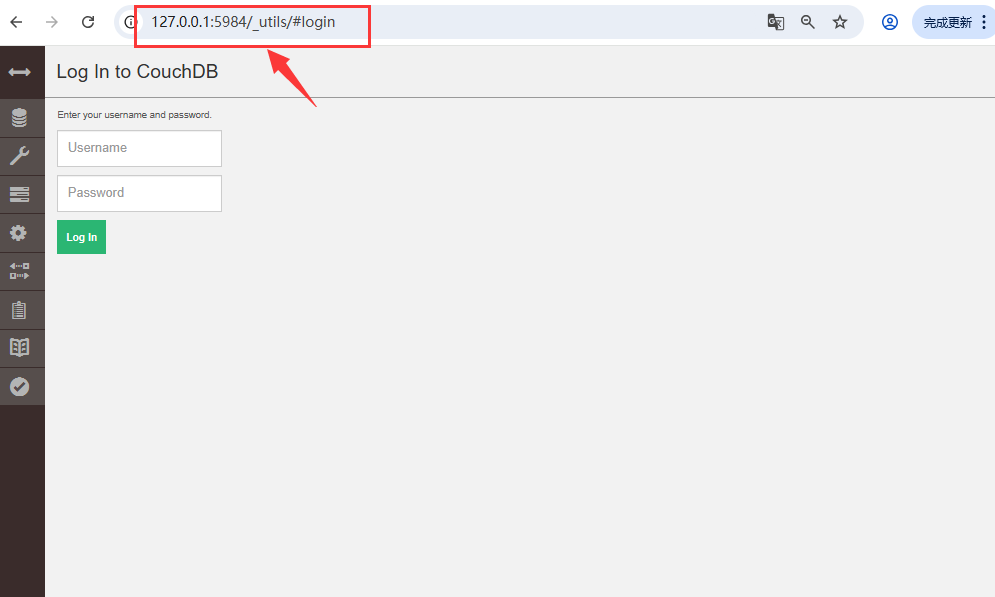Open Active Tasks stacked-bars icon

(19, 194)
